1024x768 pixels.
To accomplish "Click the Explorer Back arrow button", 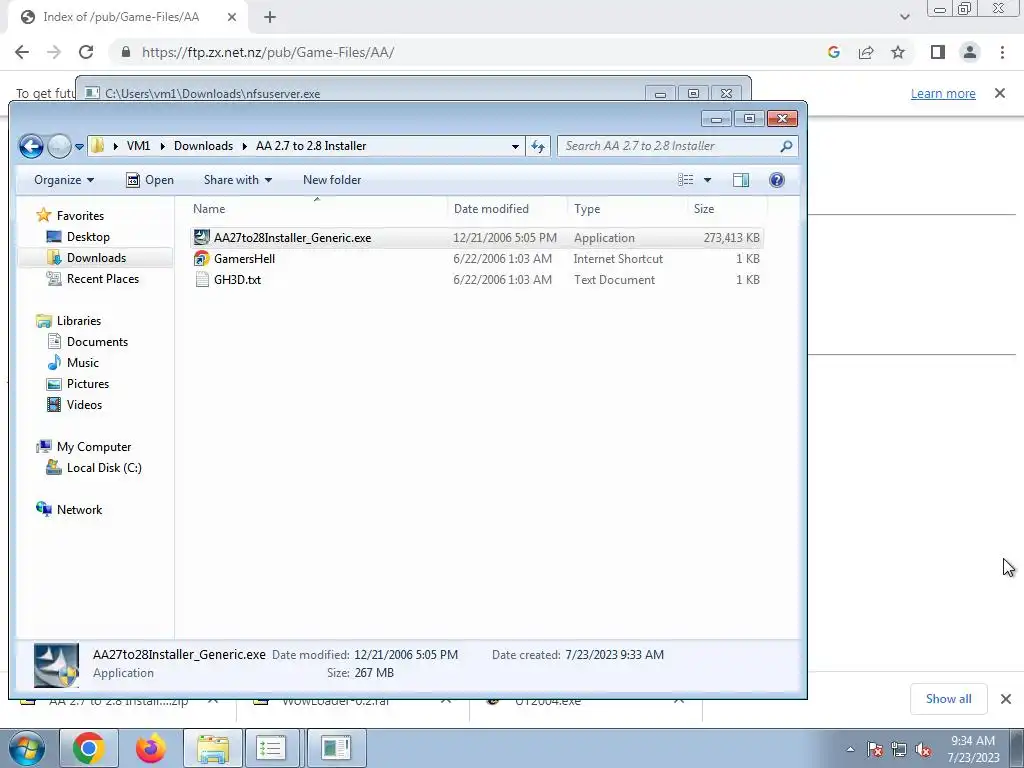I will click(31, 146).
